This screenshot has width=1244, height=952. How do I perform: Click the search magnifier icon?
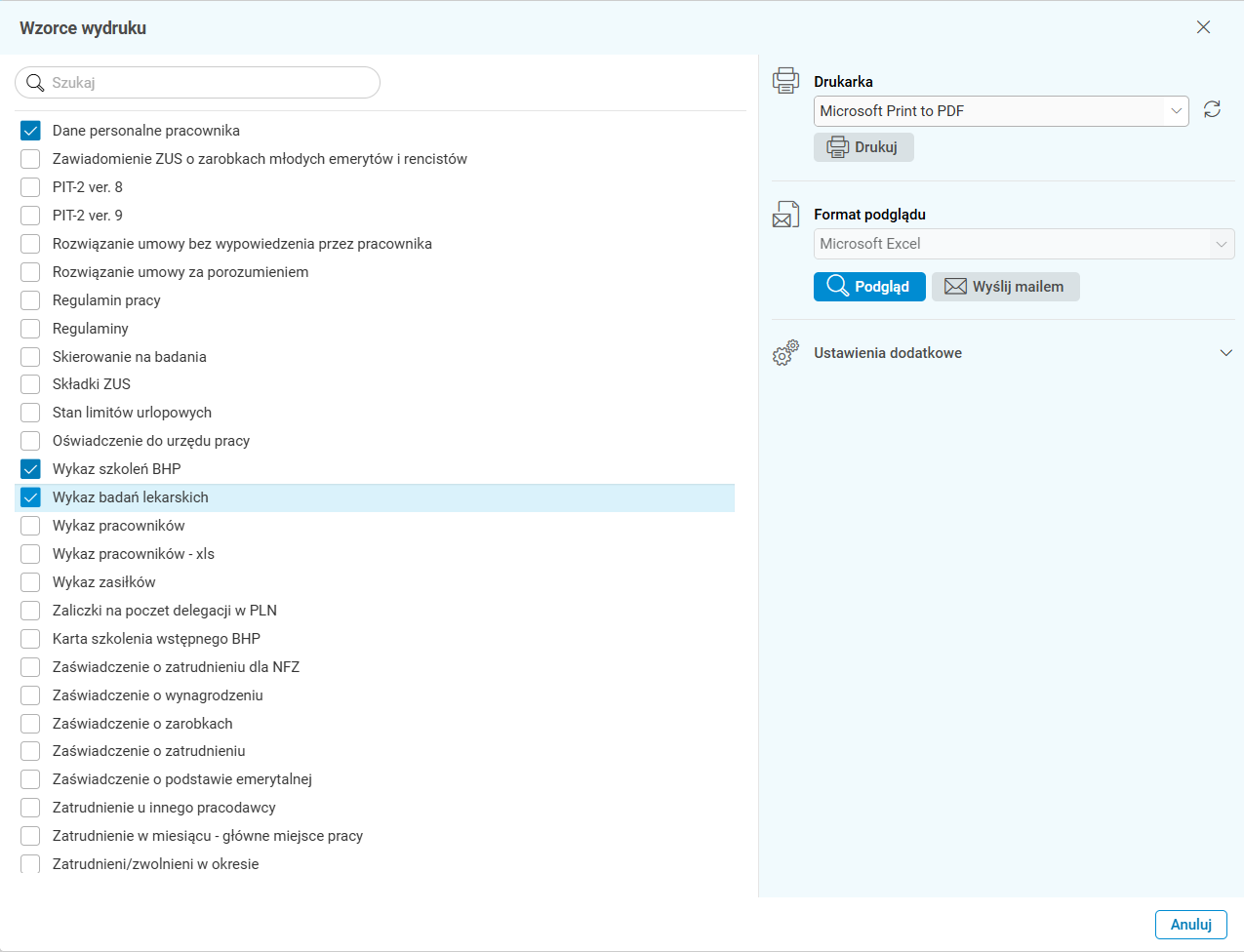click(35, 83)
